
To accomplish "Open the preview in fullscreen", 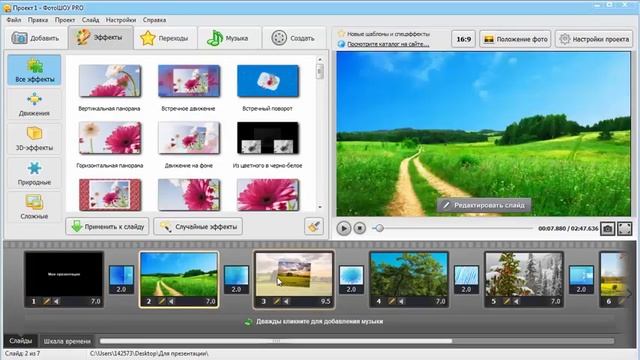I will pyautogui.click(x=624, y=229).
